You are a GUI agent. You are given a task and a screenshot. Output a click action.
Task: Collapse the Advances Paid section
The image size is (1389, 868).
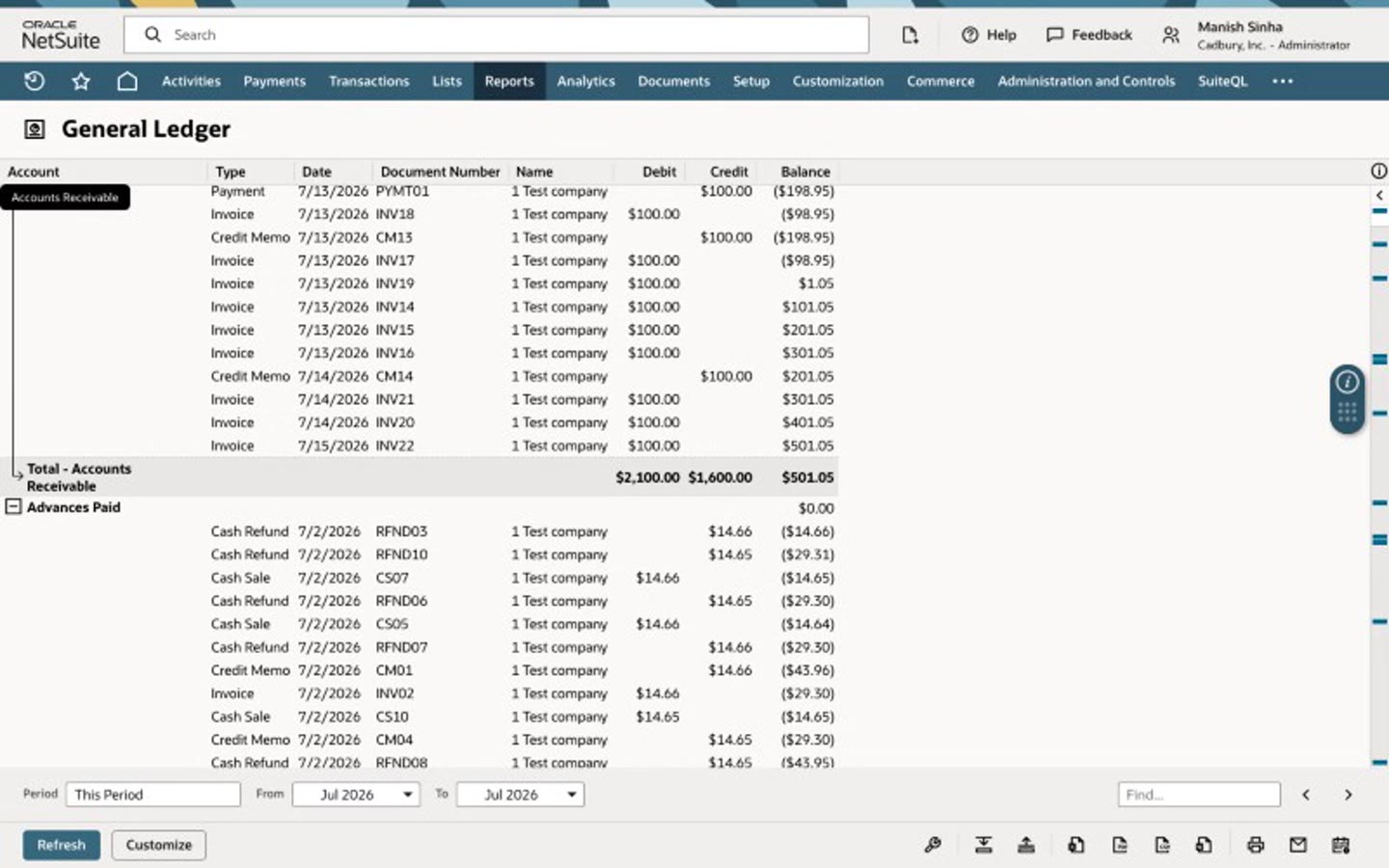pos(14,506)
